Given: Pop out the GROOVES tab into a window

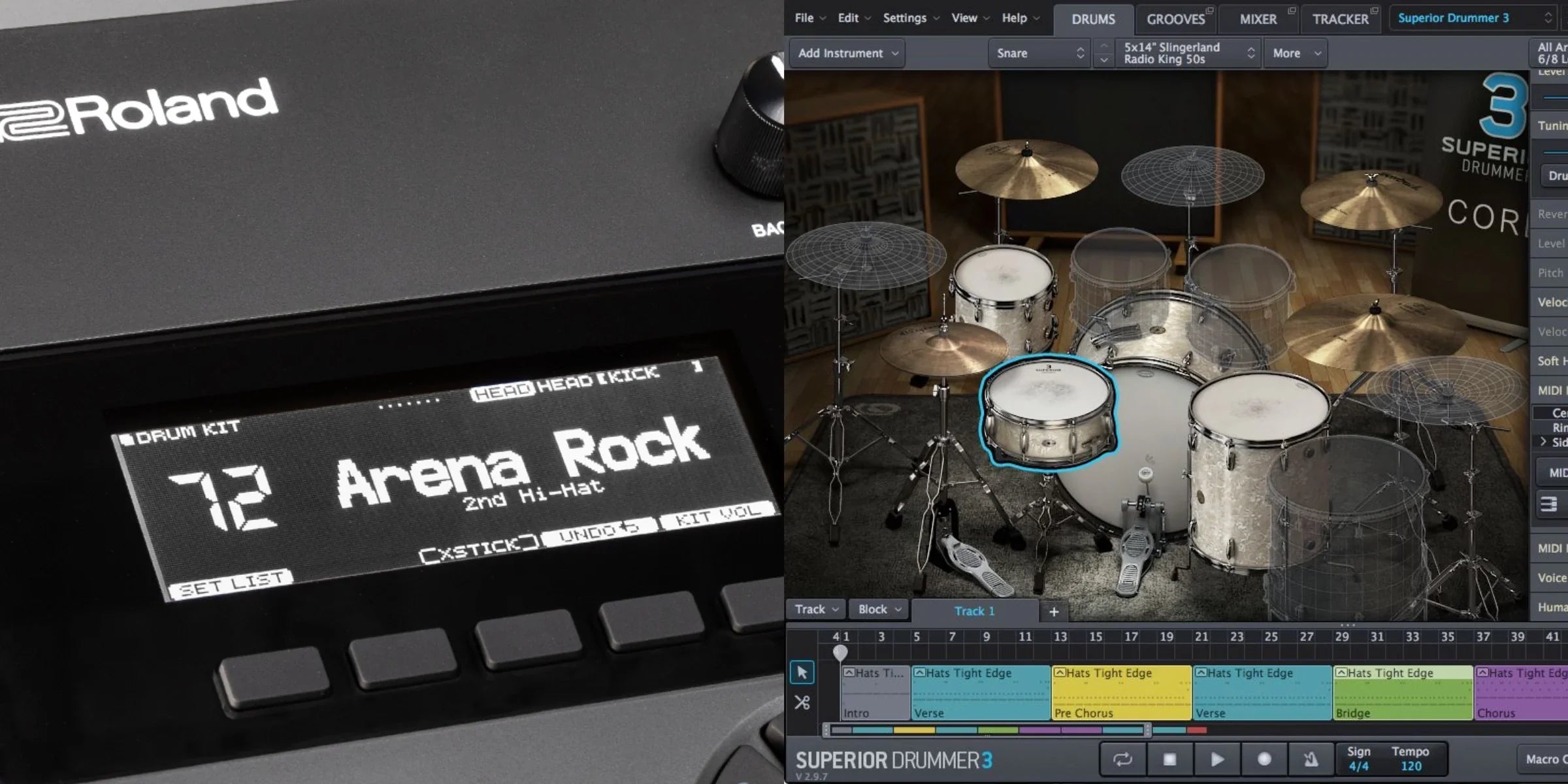Looking at the screenshot, I should tap(1210, 10).
